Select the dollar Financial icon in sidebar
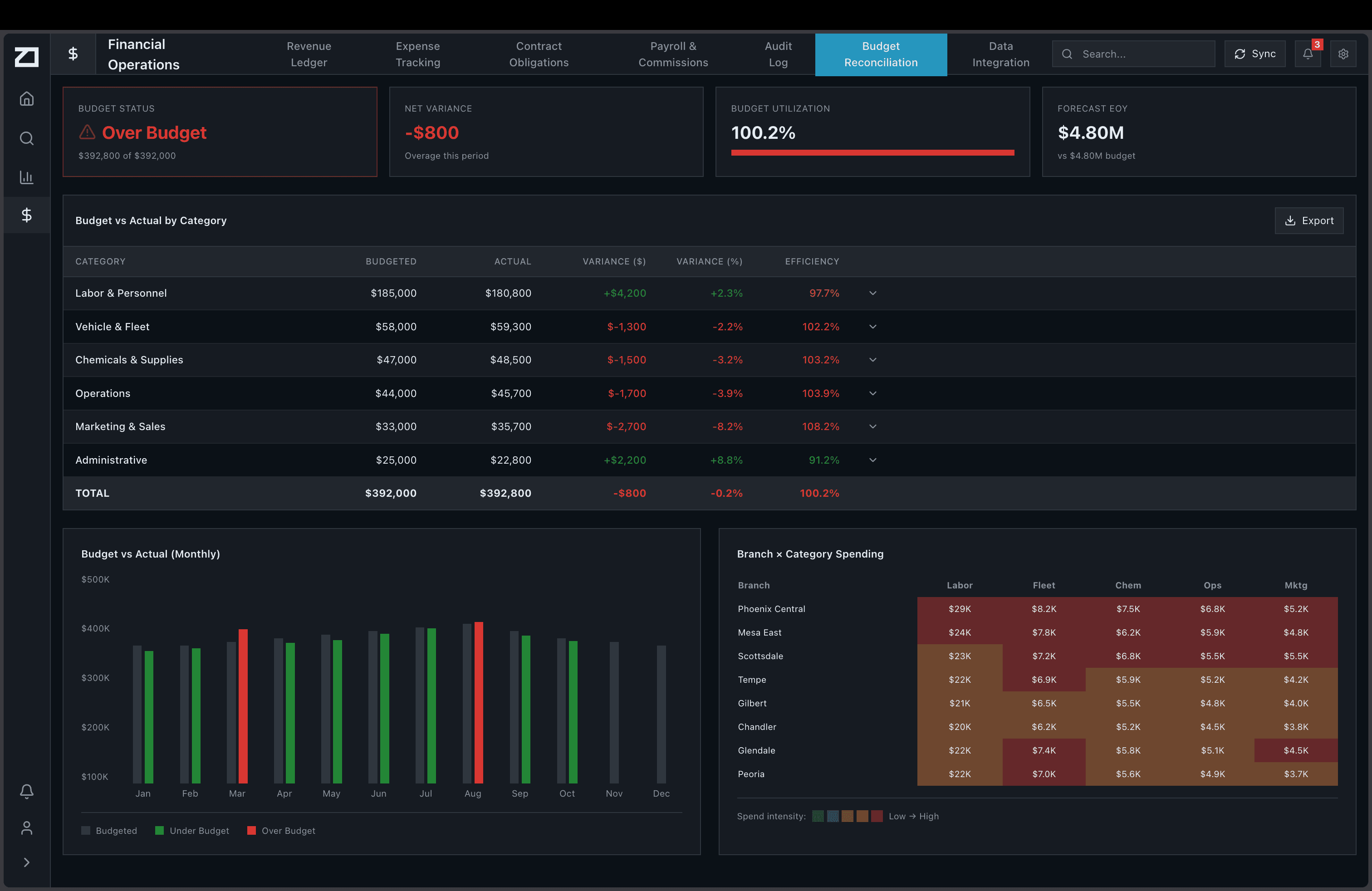1372x891 pixels. click(x=26, y=215)
